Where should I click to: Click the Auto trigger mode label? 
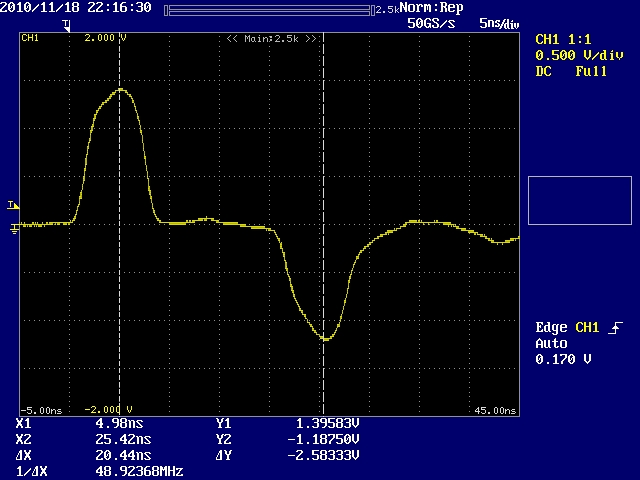pyautogui.click(x=551, y=344)
